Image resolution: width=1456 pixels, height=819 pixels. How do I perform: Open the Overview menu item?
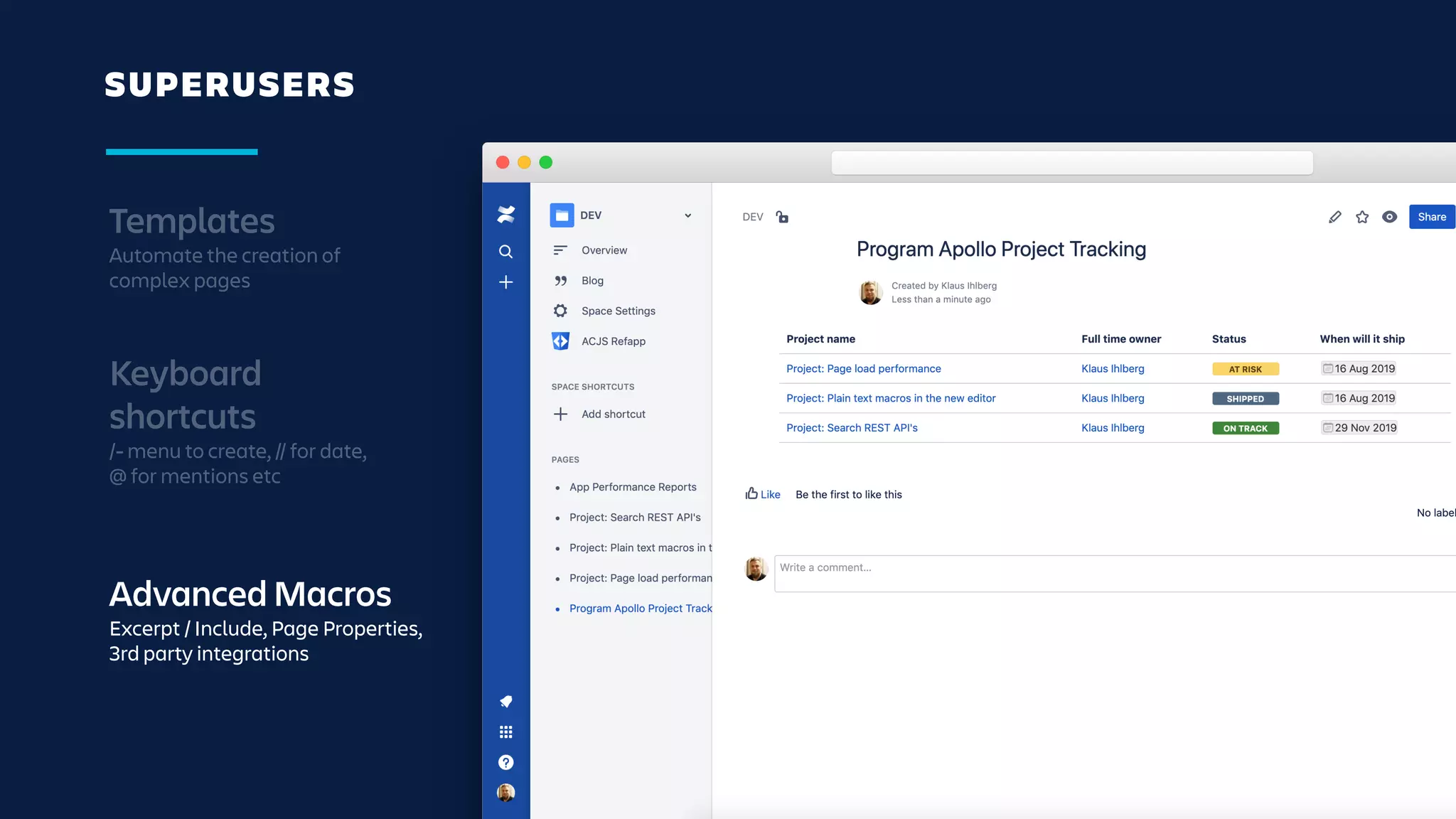(604, 250)
